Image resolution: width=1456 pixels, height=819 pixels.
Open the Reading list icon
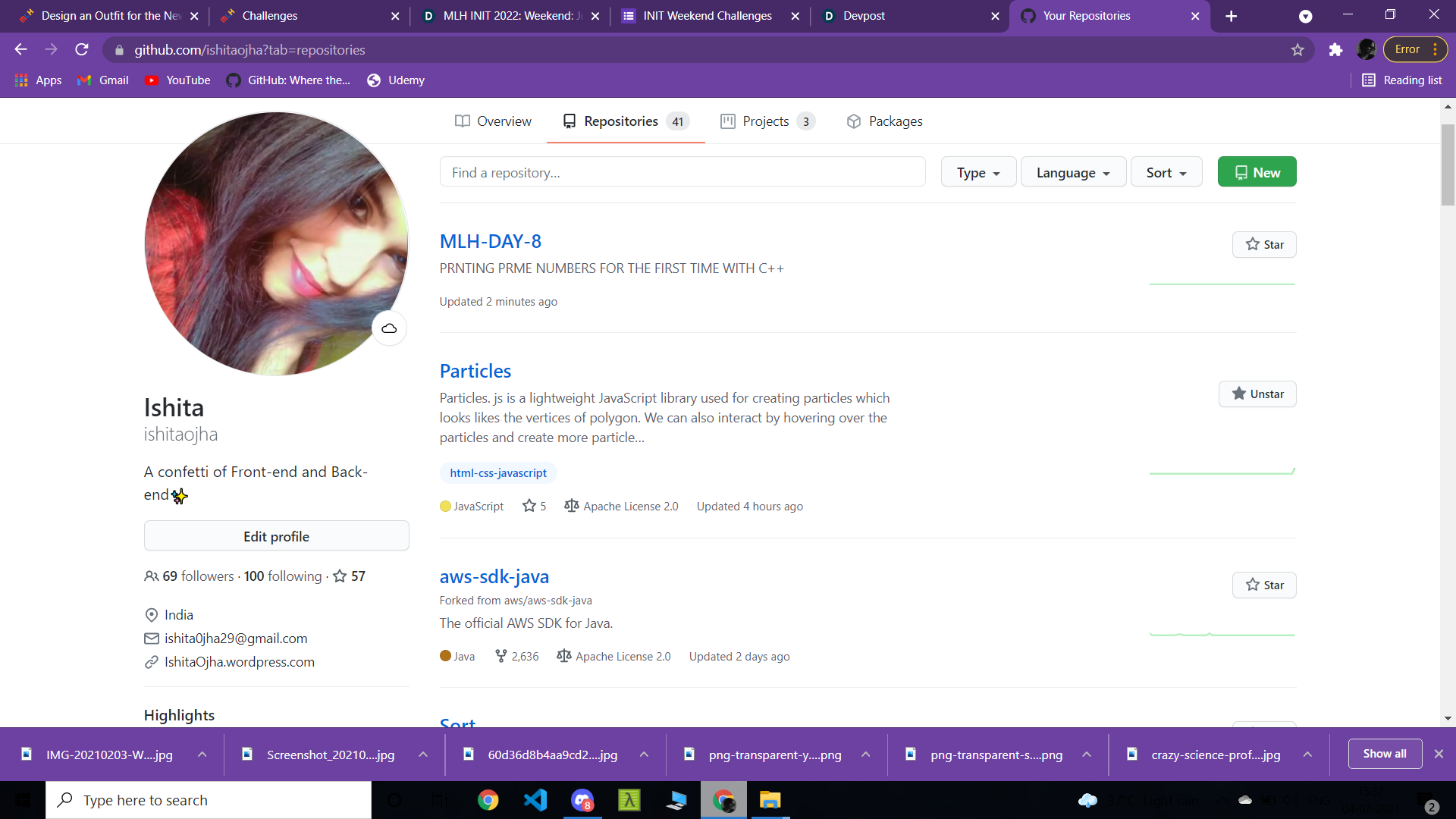point(1368,80)
